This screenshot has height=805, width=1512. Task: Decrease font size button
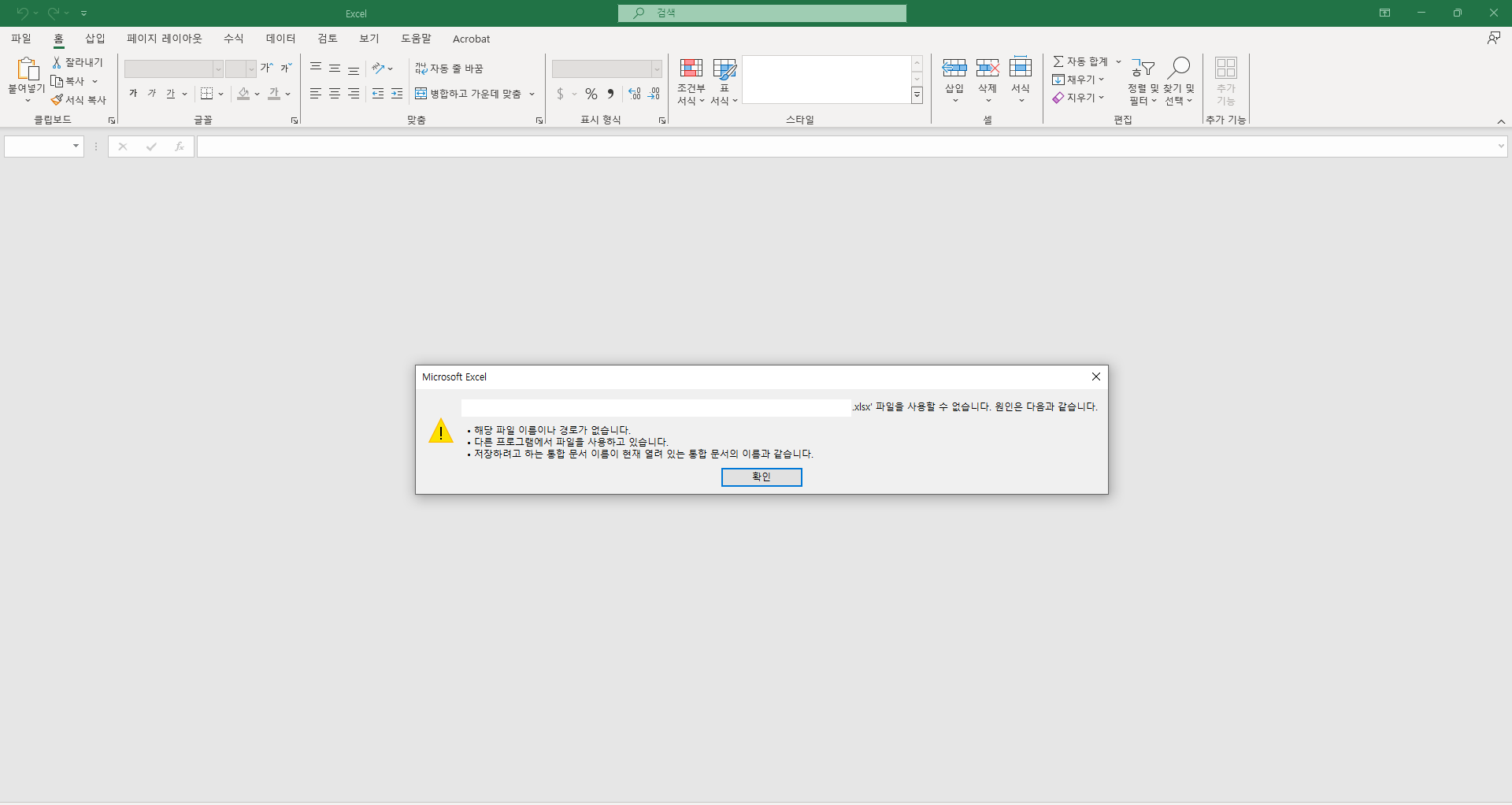point(287,69)
